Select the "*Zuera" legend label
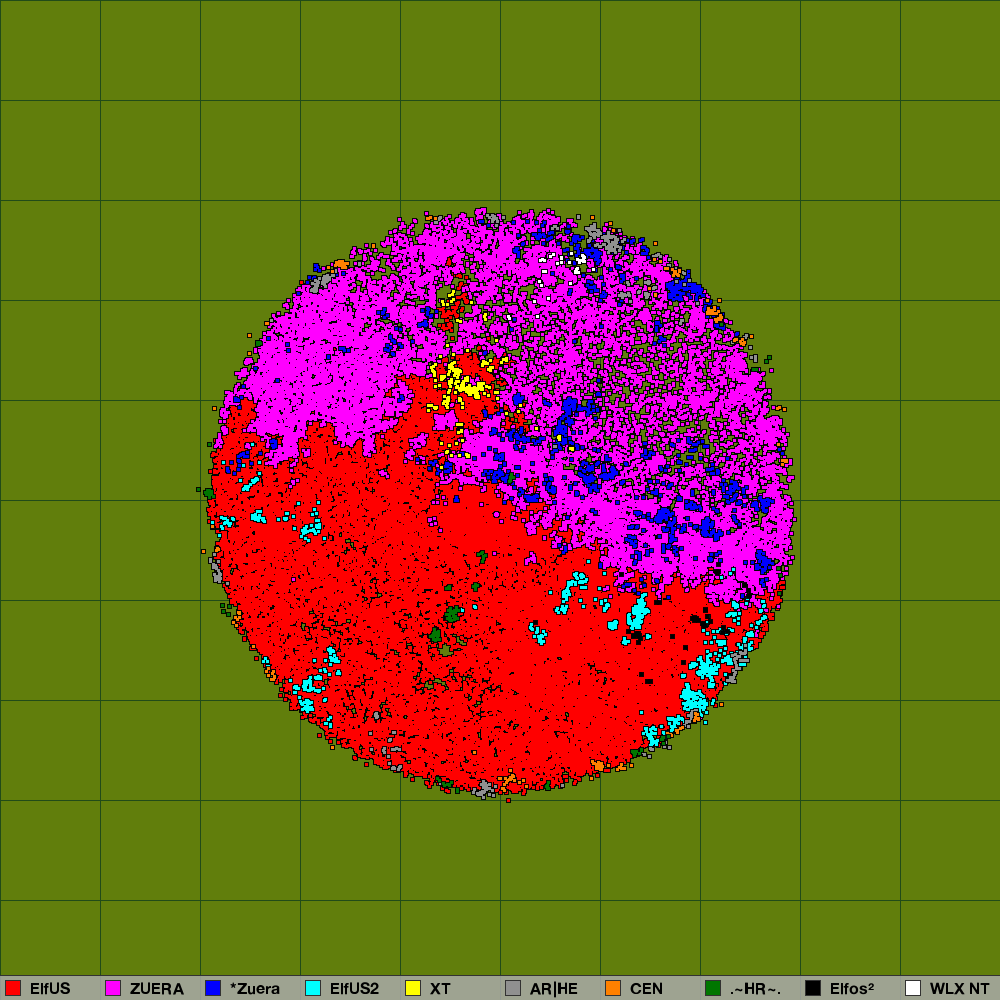Image resolution: width=1000 pixels, height=1000 pixels. pos(255,989)
